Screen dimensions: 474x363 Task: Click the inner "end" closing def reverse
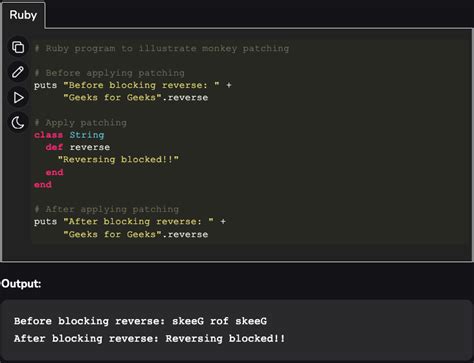pos(54,172)
